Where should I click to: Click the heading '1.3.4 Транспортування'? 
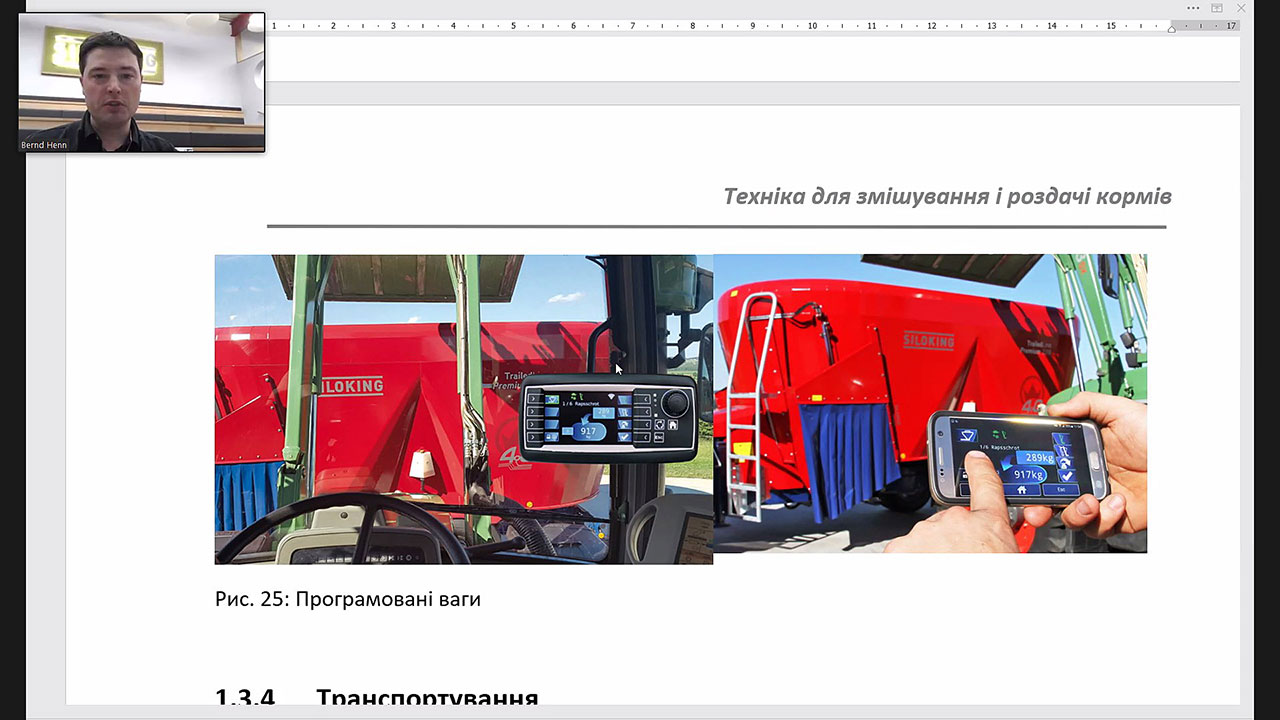377,698
